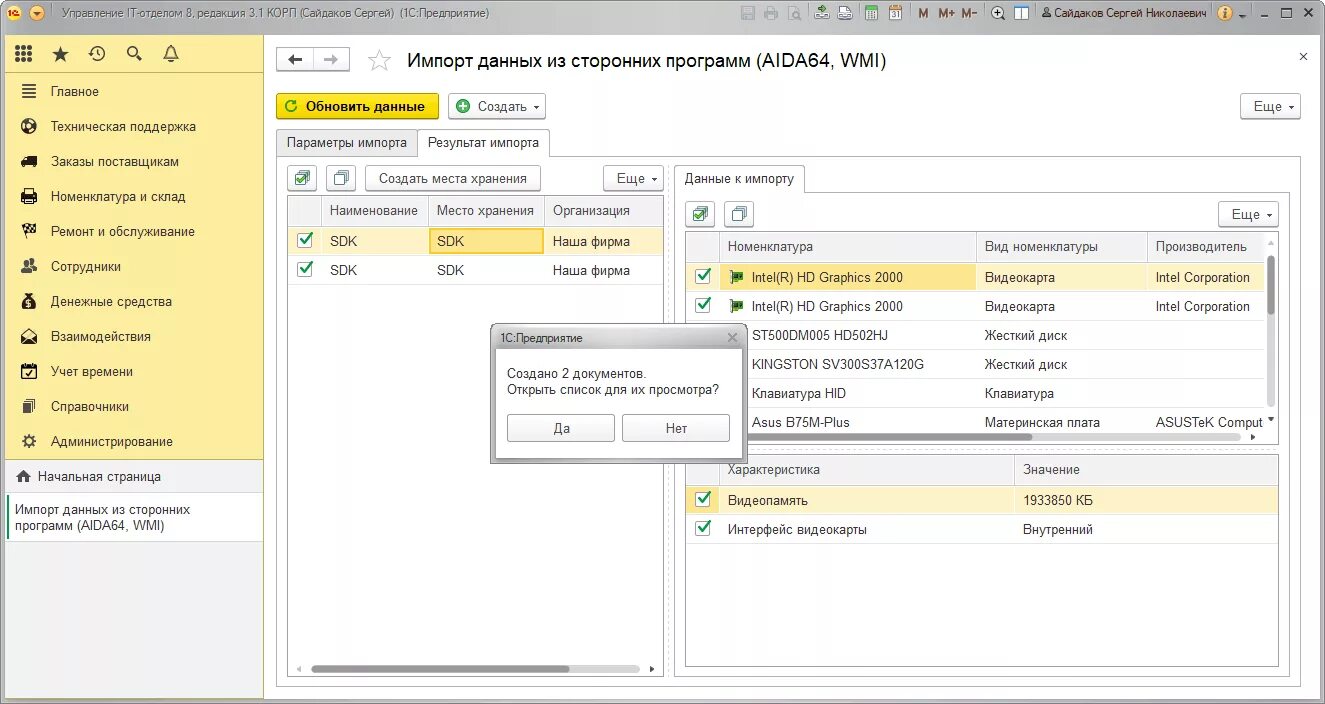The image size is (1325, 704).
Task: Select the Место хранения cell SDK in first row
Action: (x=486, y=241)
